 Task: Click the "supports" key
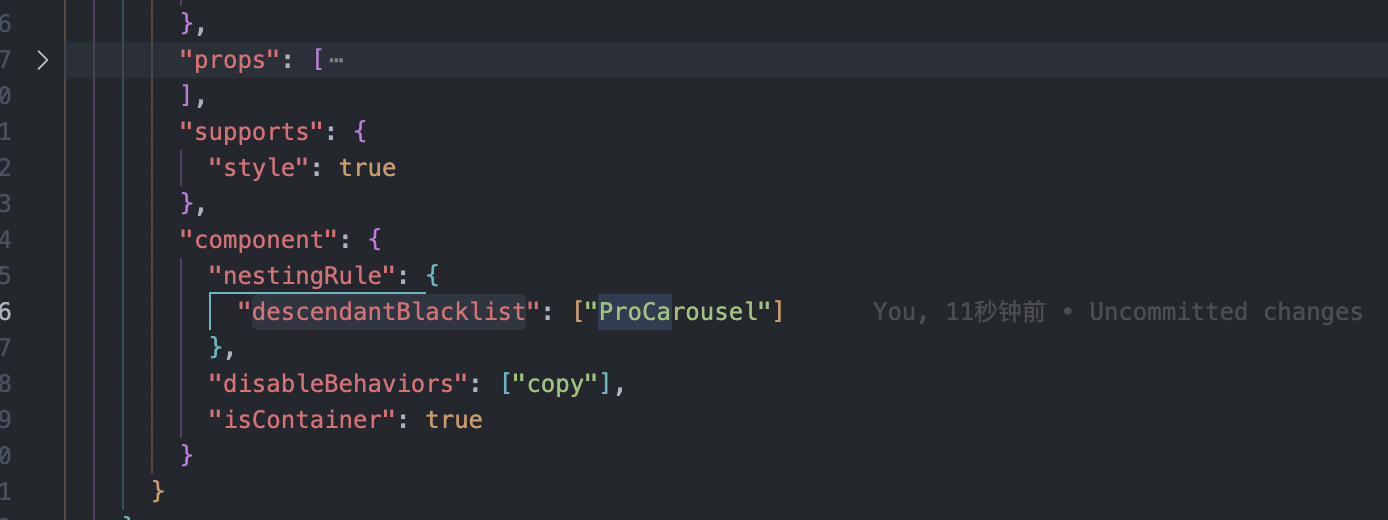point(251,132)
